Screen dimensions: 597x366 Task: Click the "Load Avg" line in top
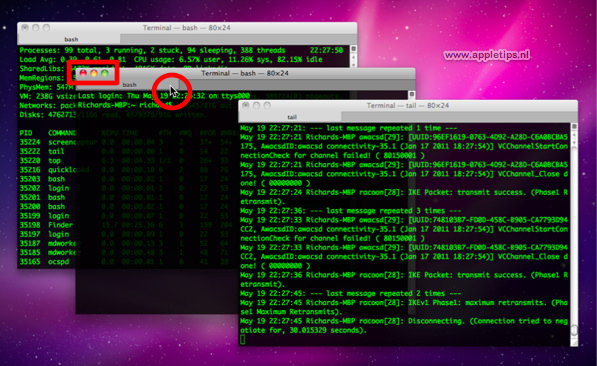tap(171, 59)
